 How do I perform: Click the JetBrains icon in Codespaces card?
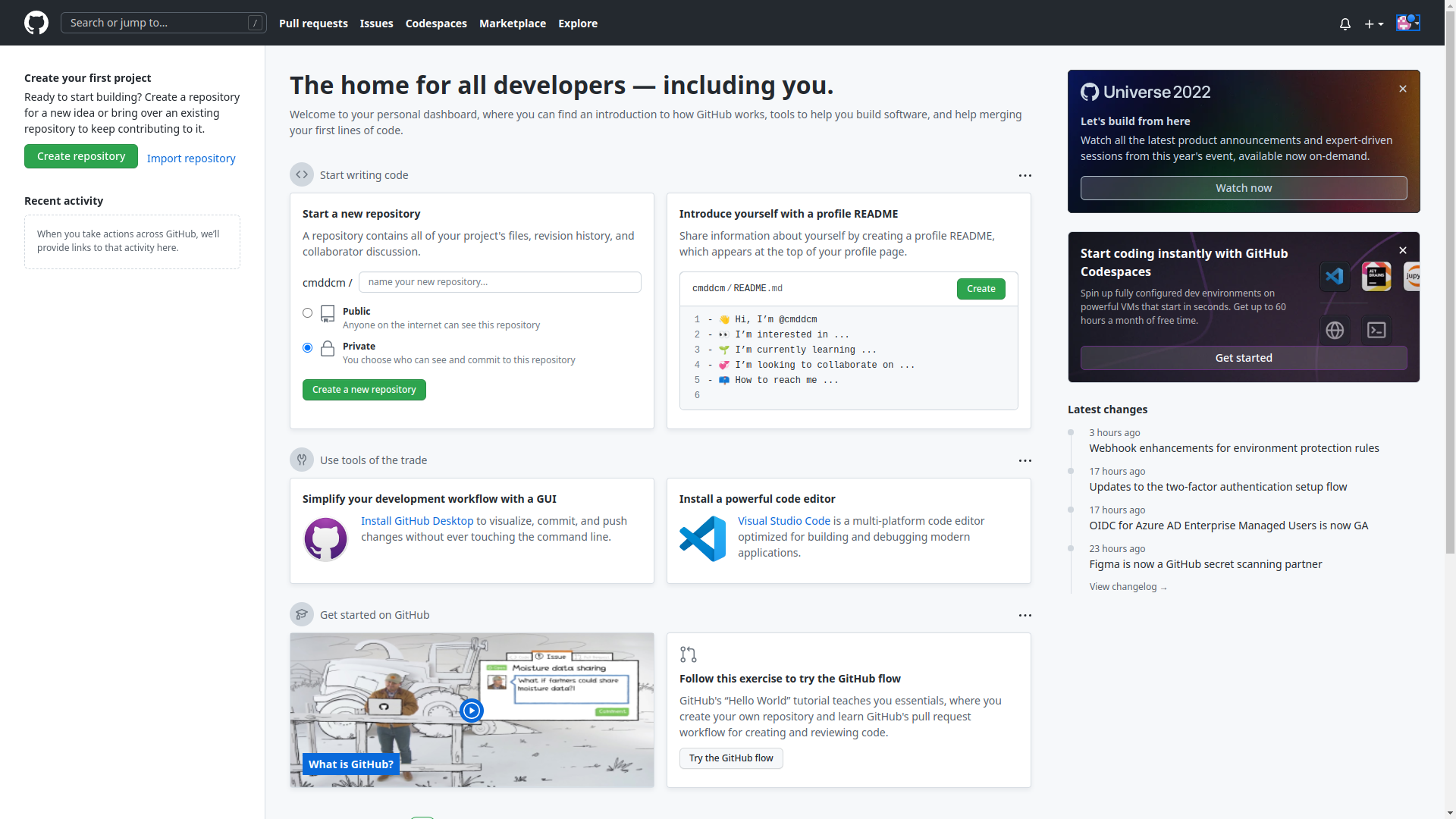[1376, 277]
